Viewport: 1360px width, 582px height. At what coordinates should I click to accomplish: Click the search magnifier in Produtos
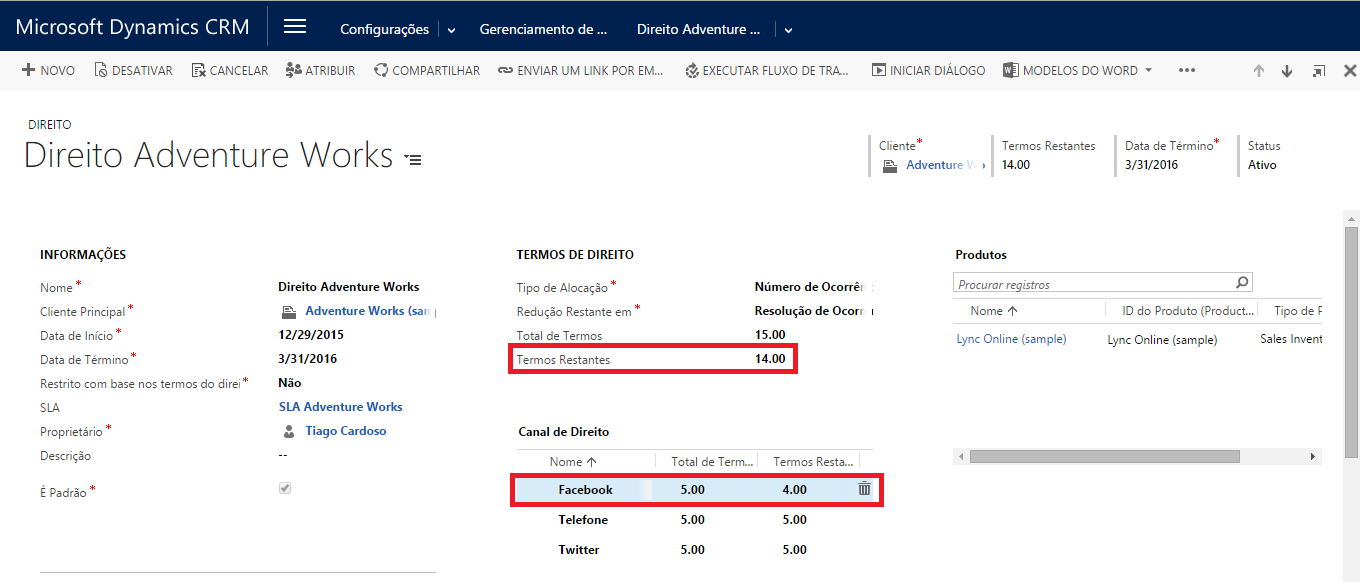click(1242, 283)
